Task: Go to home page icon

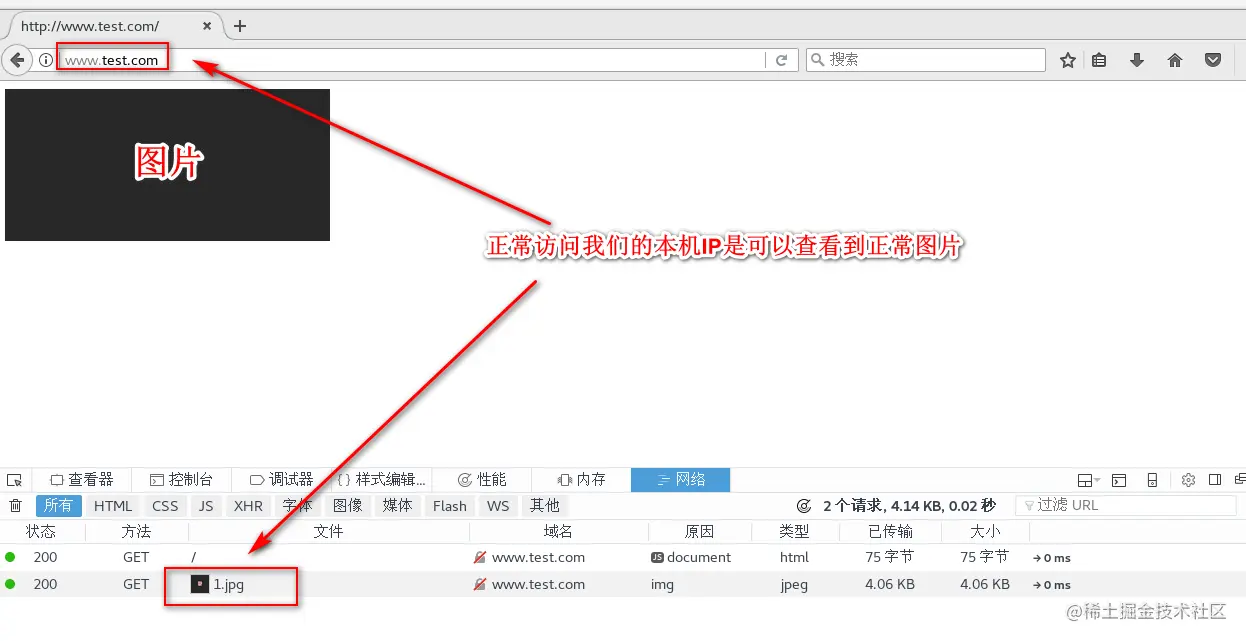Action: tap(1175, 60)
